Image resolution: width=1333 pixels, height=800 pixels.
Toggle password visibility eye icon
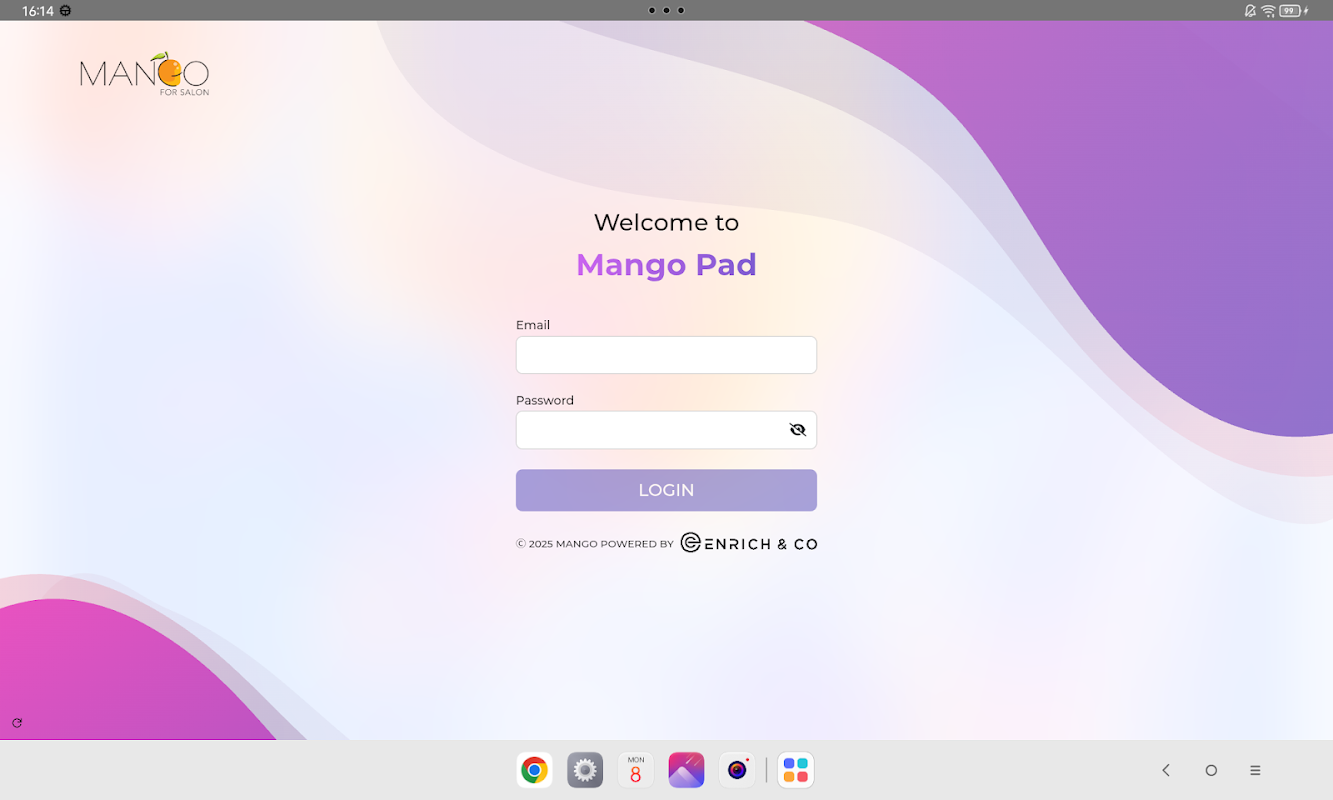point(797,430)
